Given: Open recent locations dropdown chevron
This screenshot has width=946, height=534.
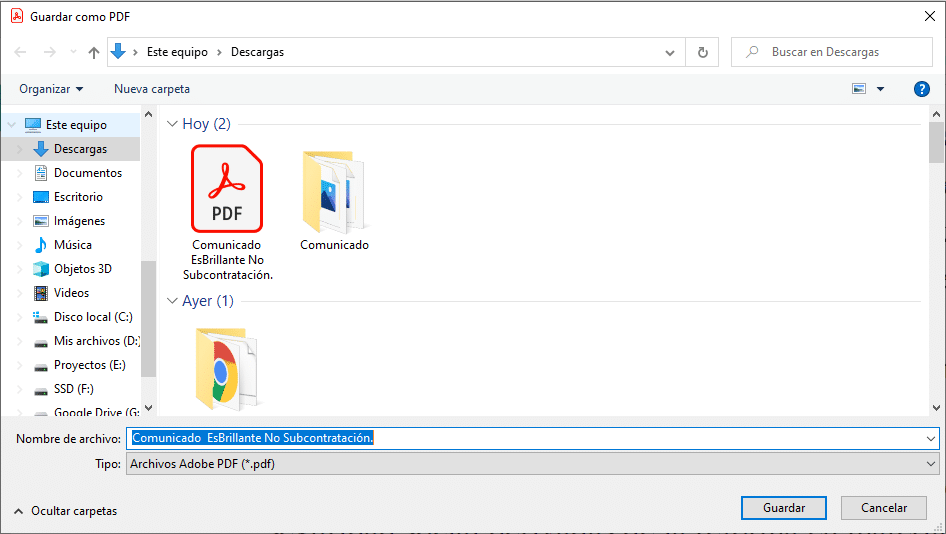Looking at the screenshot, I should coord(73,52).
